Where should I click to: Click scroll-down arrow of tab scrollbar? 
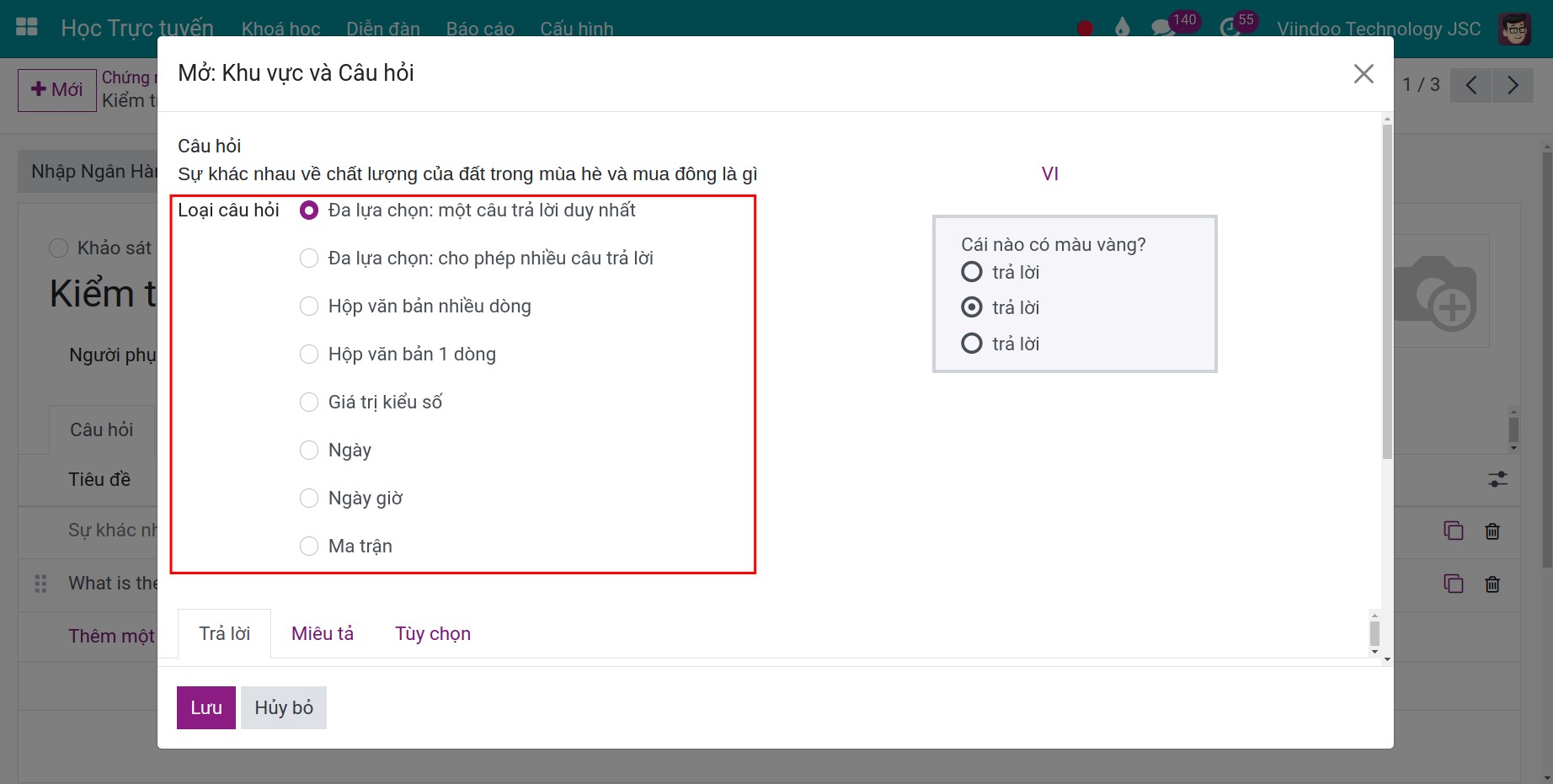tap(1374, 652)
